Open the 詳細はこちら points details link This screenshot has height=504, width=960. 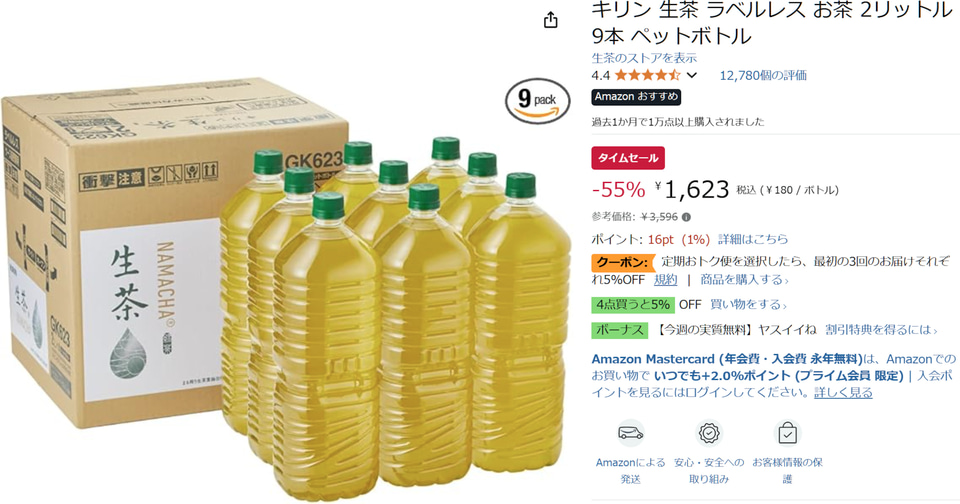pyautogui.click(x=753, y=239)
